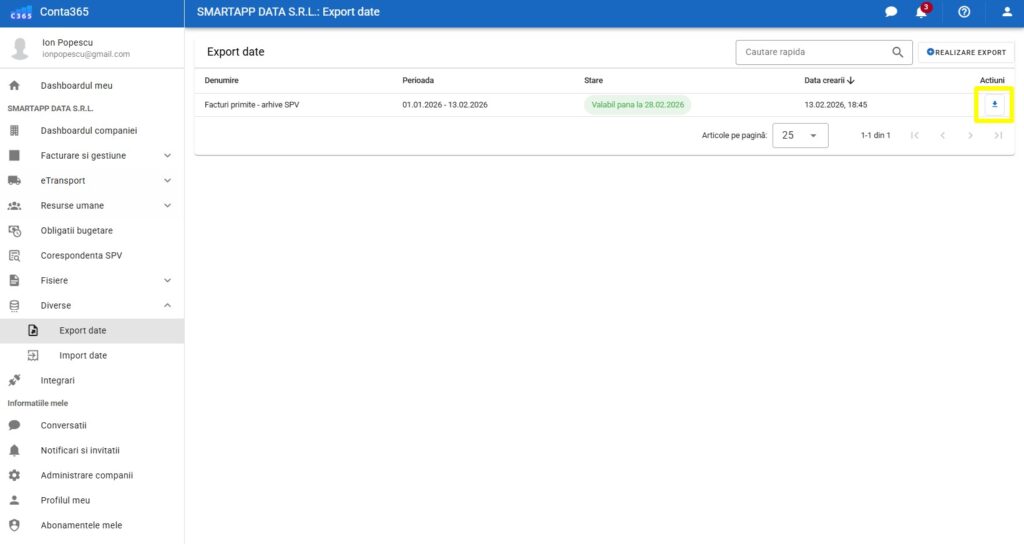Click the Conta365 logo
1024x544 pixels.
click(21, 12)
